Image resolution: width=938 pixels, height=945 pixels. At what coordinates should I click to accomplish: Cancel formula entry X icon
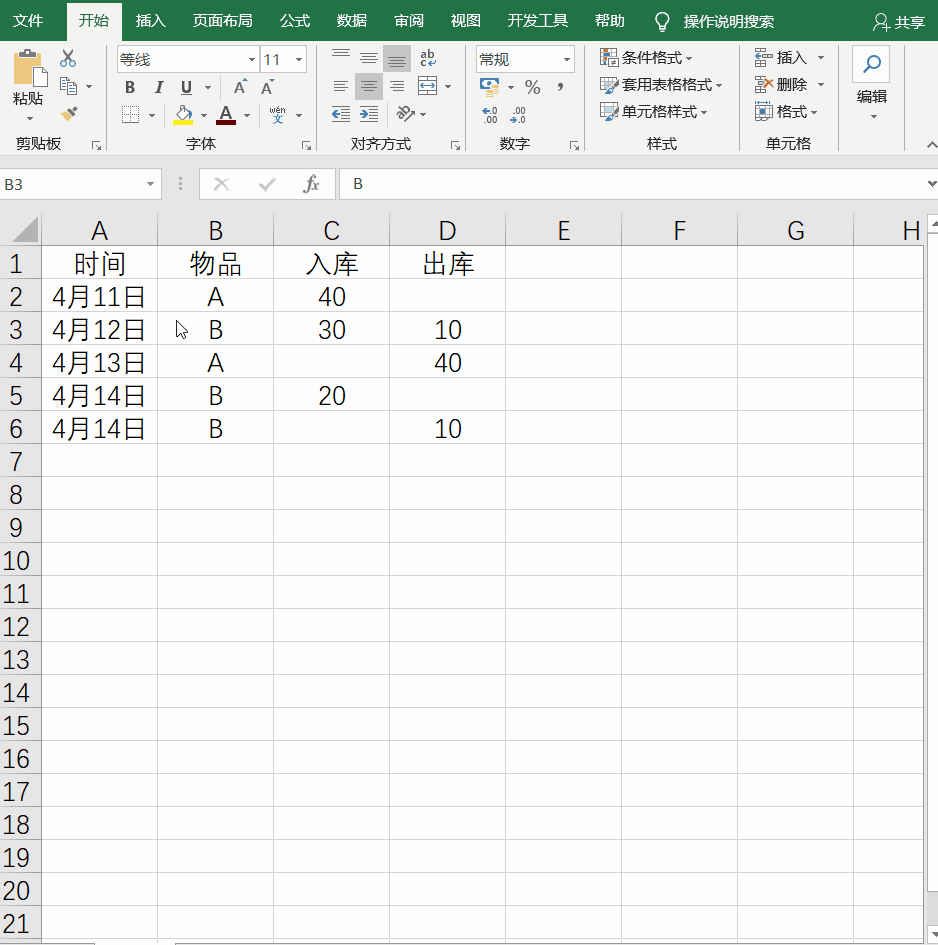tap(221, 184)
